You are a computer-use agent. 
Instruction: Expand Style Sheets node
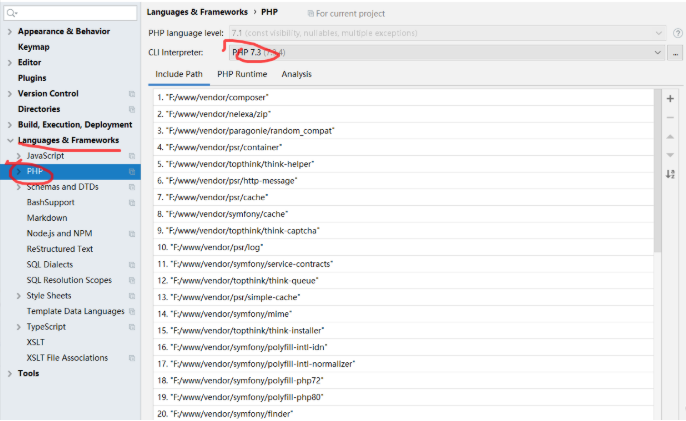[18, 296]
